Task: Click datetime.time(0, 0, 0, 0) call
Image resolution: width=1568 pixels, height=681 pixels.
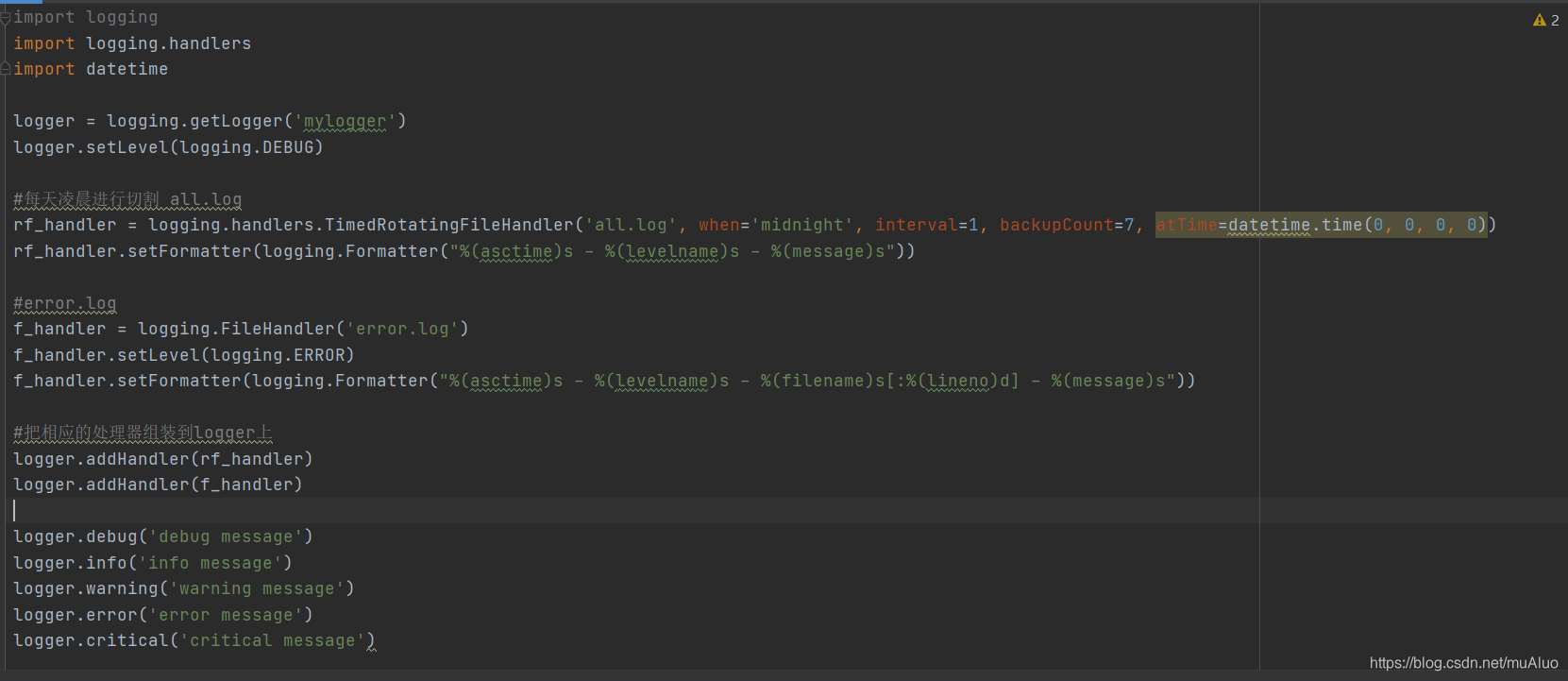Action: click(1357, 225)
